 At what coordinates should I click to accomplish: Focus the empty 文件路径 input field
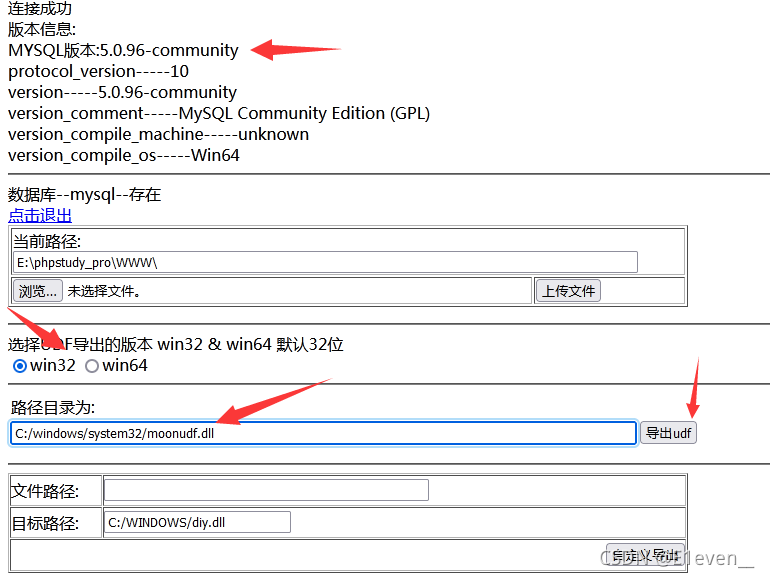pos(266,490)
